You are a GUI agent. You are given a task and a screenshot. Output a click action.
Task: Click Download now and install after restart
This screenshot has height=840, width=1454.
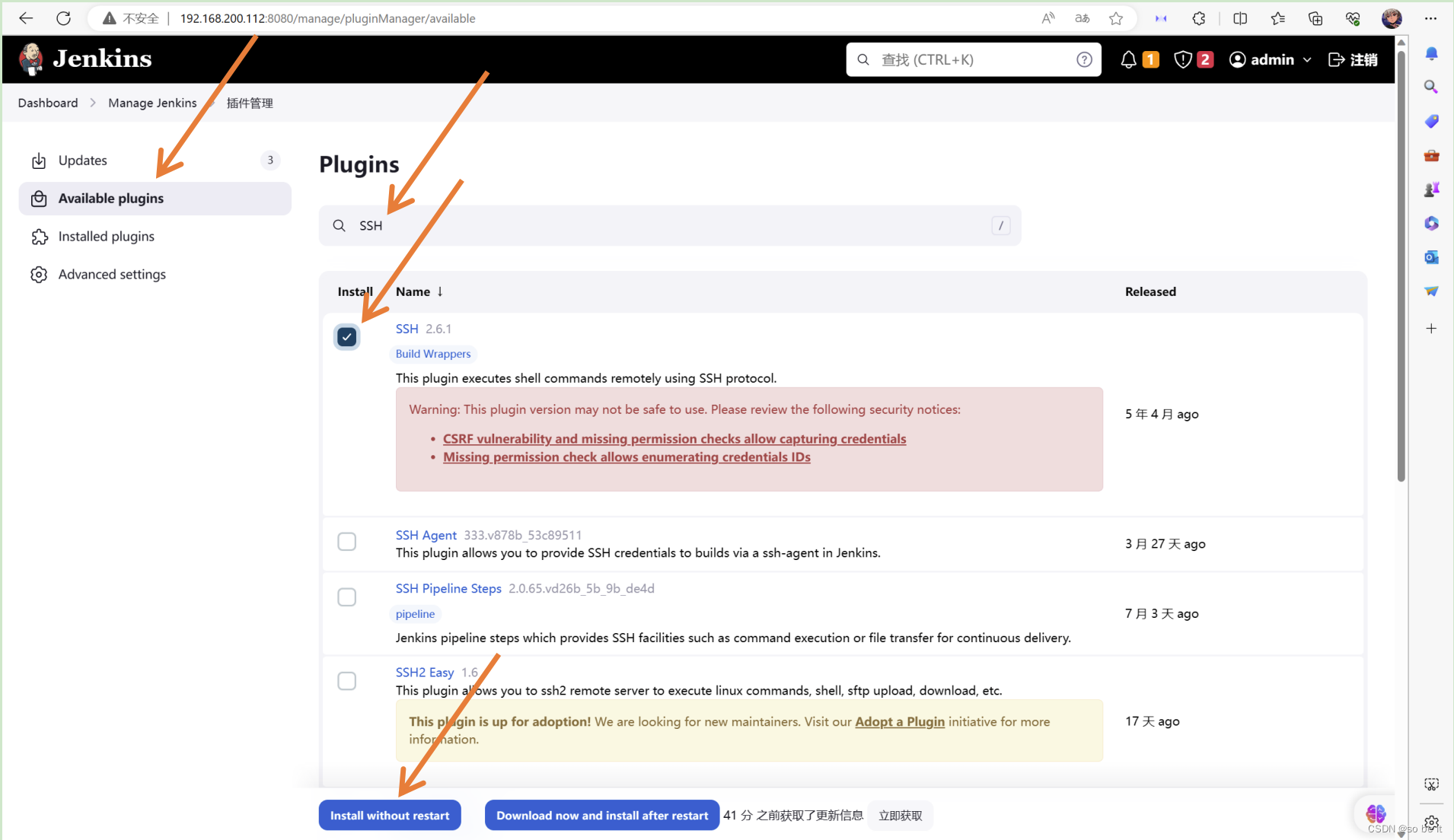[602, 816]
